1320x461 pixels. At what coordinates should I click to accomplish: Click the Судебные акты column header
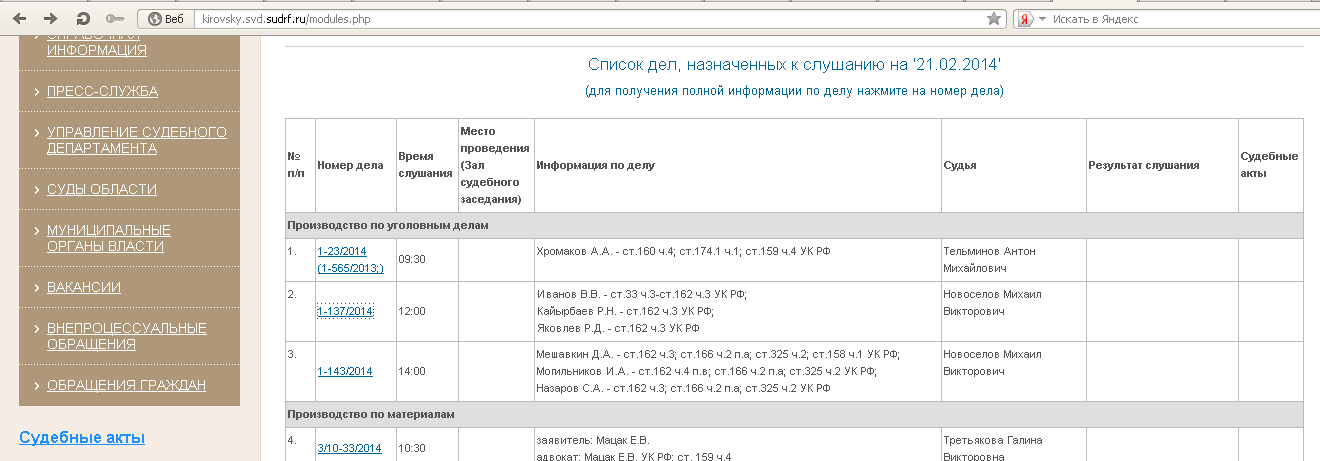1269,165
